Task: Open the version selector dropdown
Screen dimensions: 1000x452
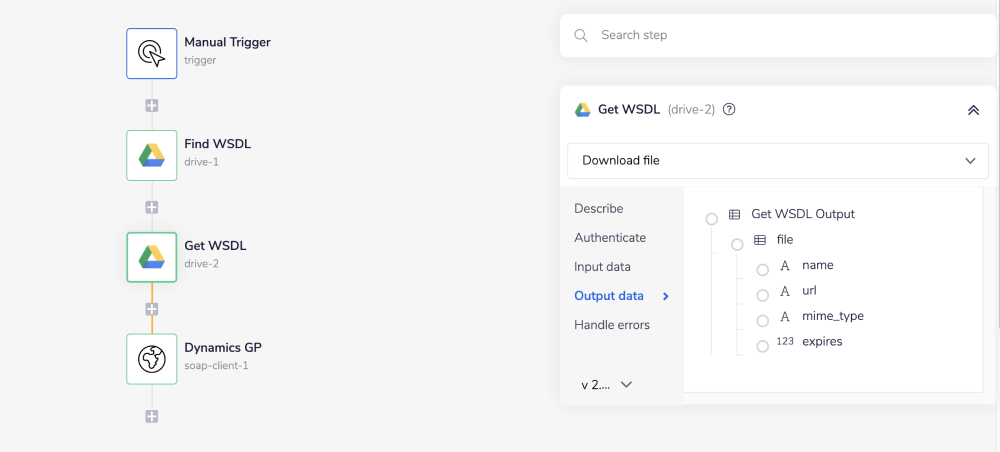Action: click(x=607, y=385)
